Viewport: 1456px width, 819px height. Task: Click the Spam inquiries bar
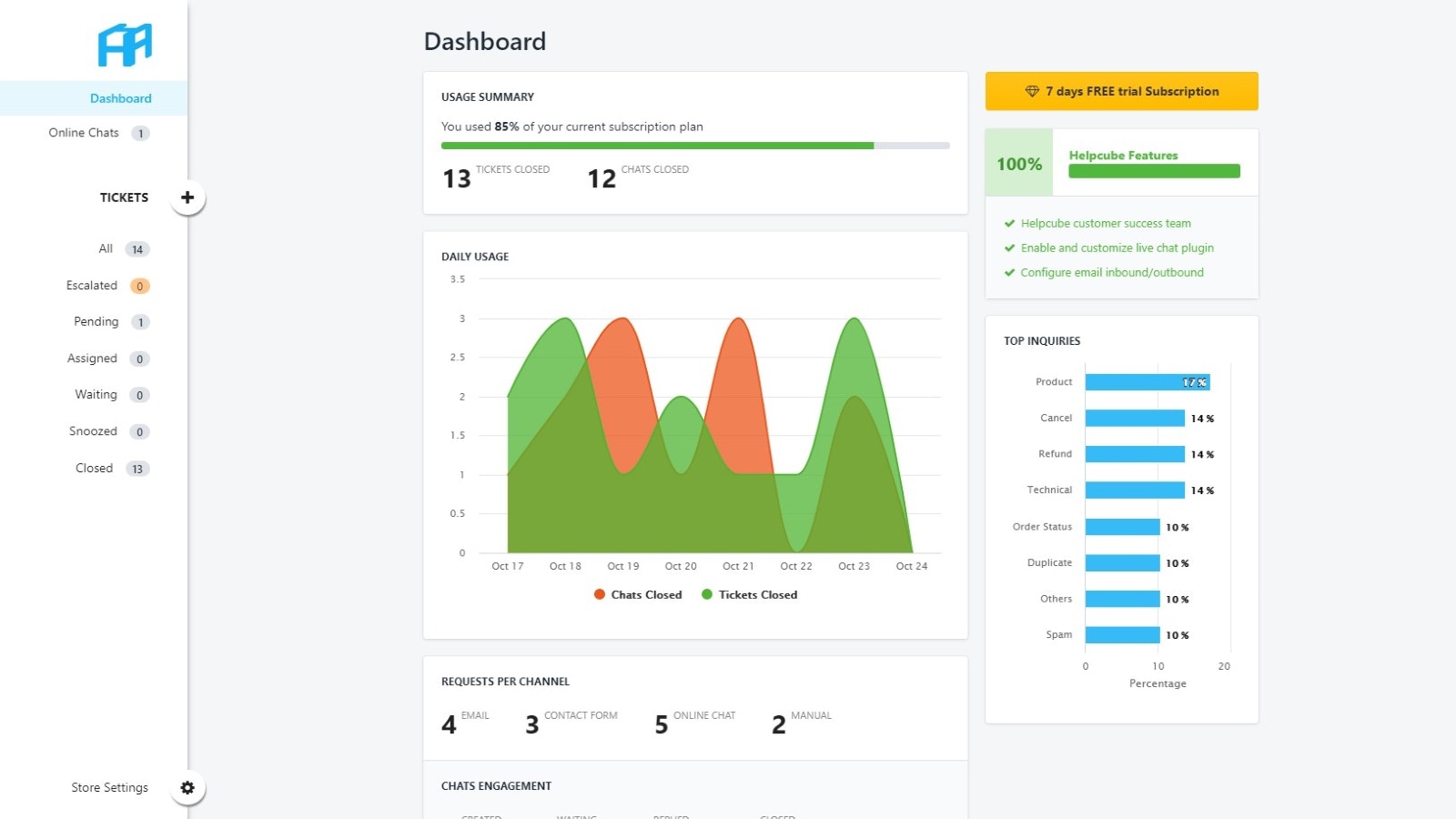[x=1123, y=635]
